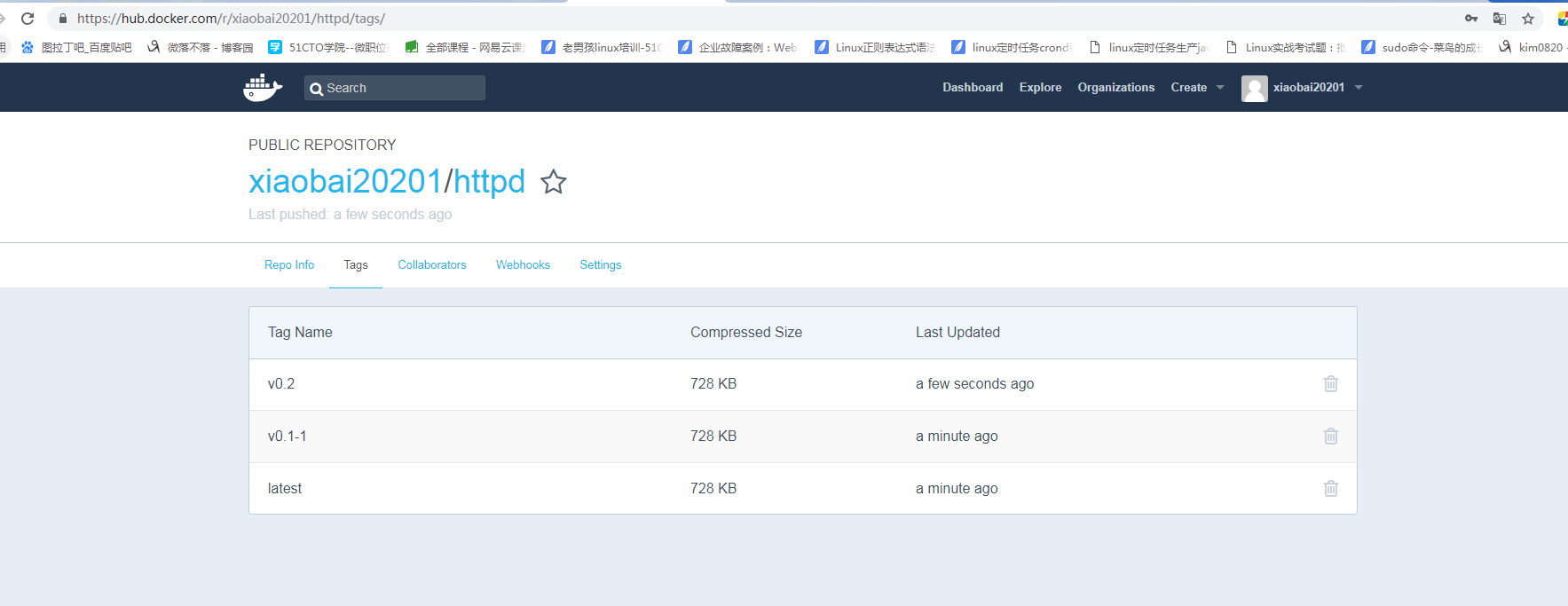Image resolution: width=1568 pixels, height=606 pixels.
Task: Open the 微落不落 - 博客园 bookmark
Action: (x=201, y=47)
